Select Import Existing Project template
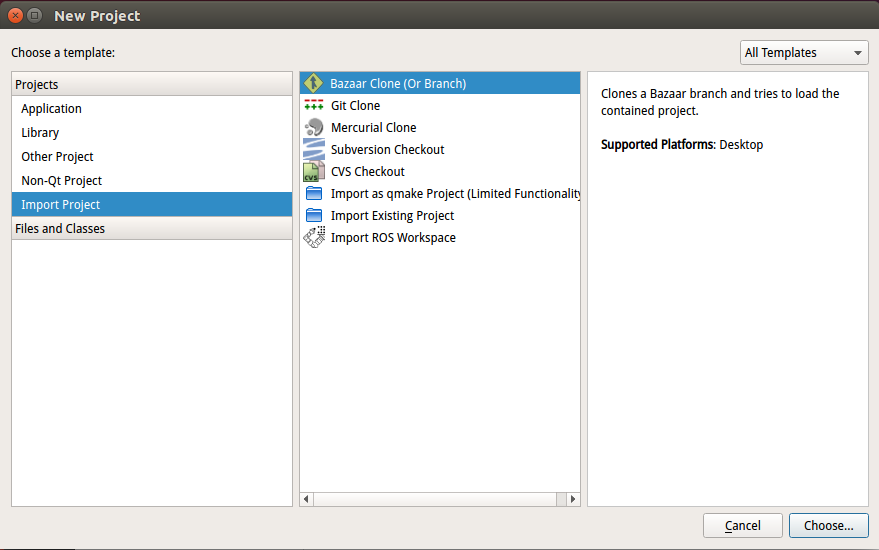The height and width of the screenshot is (550, 879). [440, 215]
